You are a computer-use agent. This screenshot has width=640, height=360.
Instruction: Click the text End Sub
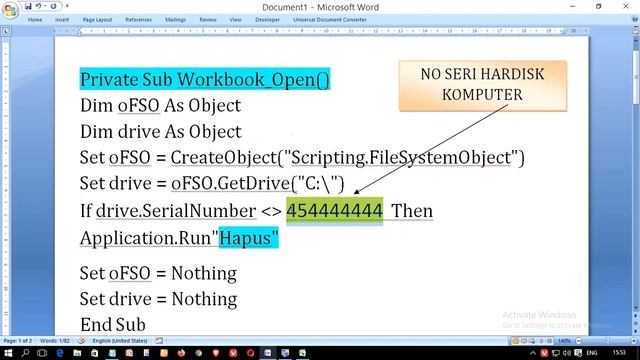click(x=113, y=325)
